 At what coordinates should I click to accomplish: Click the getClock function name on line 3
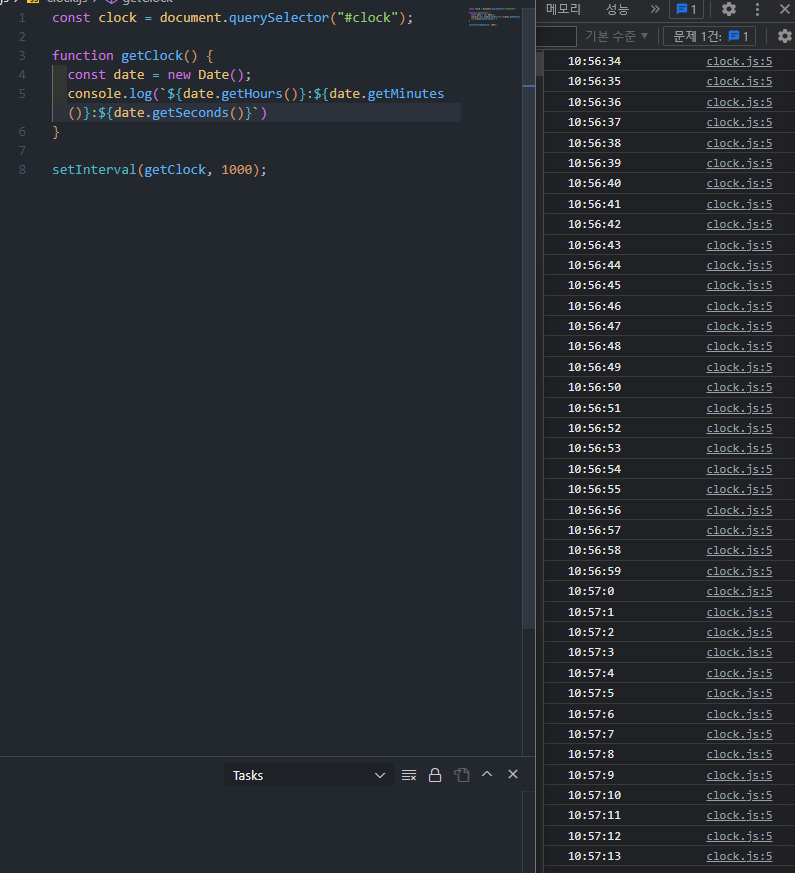tap(151, 56)
